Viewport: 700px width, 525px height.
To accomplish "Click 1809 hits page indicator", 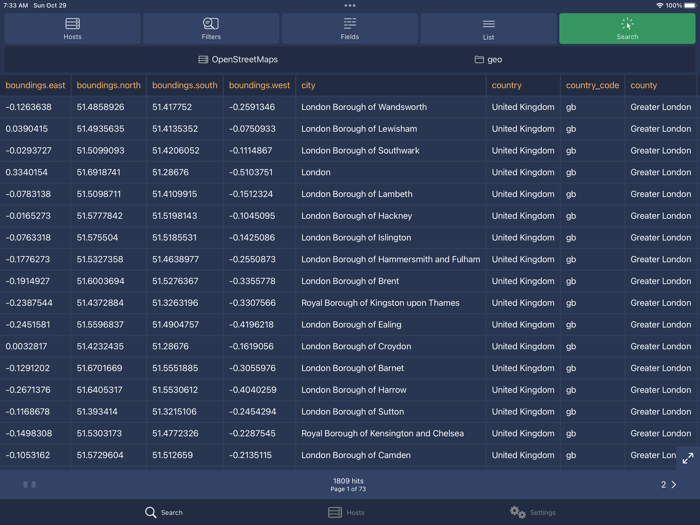I will pyautogui.click(x=348, y=484).
